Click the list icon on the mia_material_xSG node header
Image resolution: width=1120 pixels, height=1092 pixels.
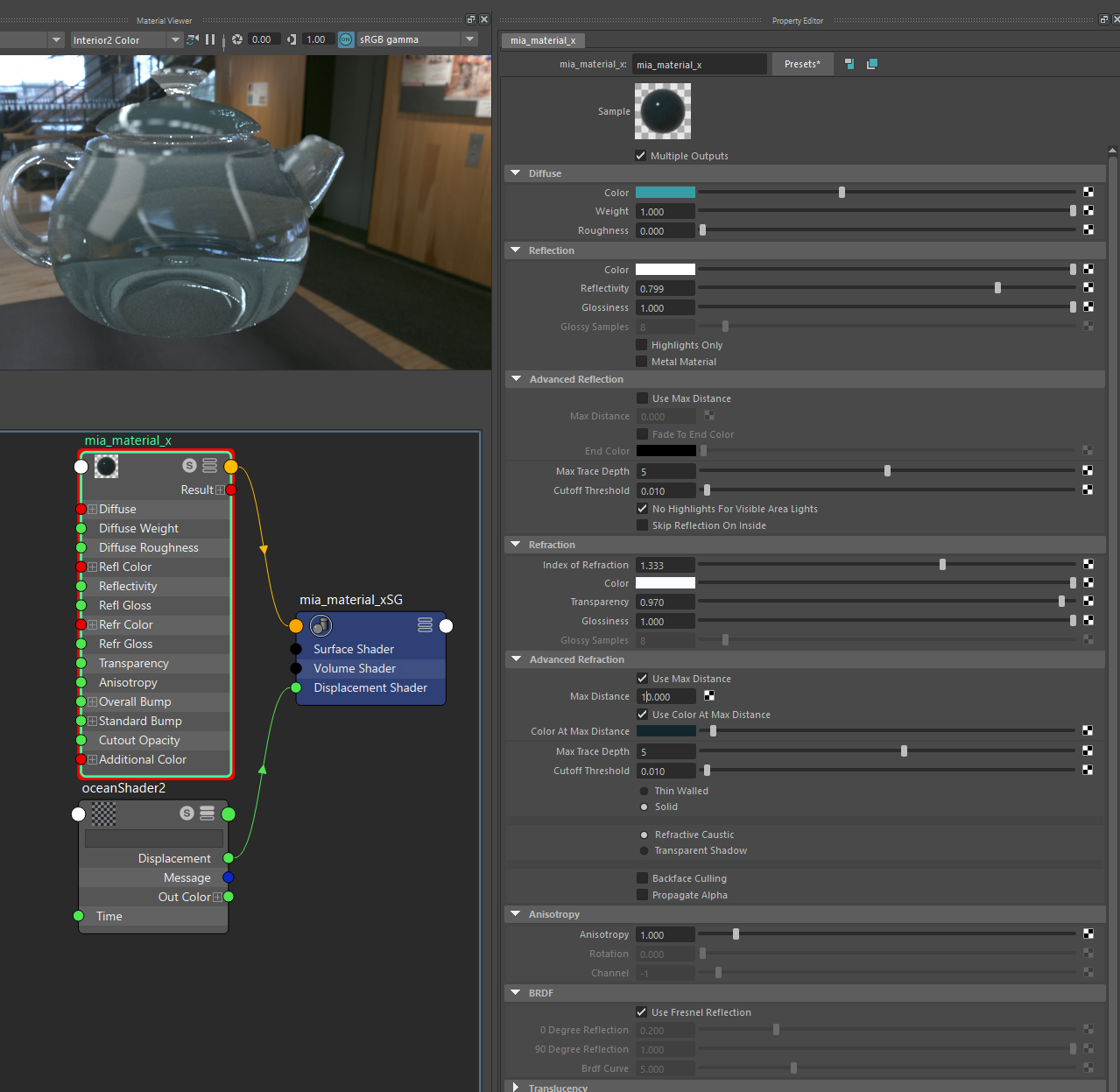pos(425,624)
